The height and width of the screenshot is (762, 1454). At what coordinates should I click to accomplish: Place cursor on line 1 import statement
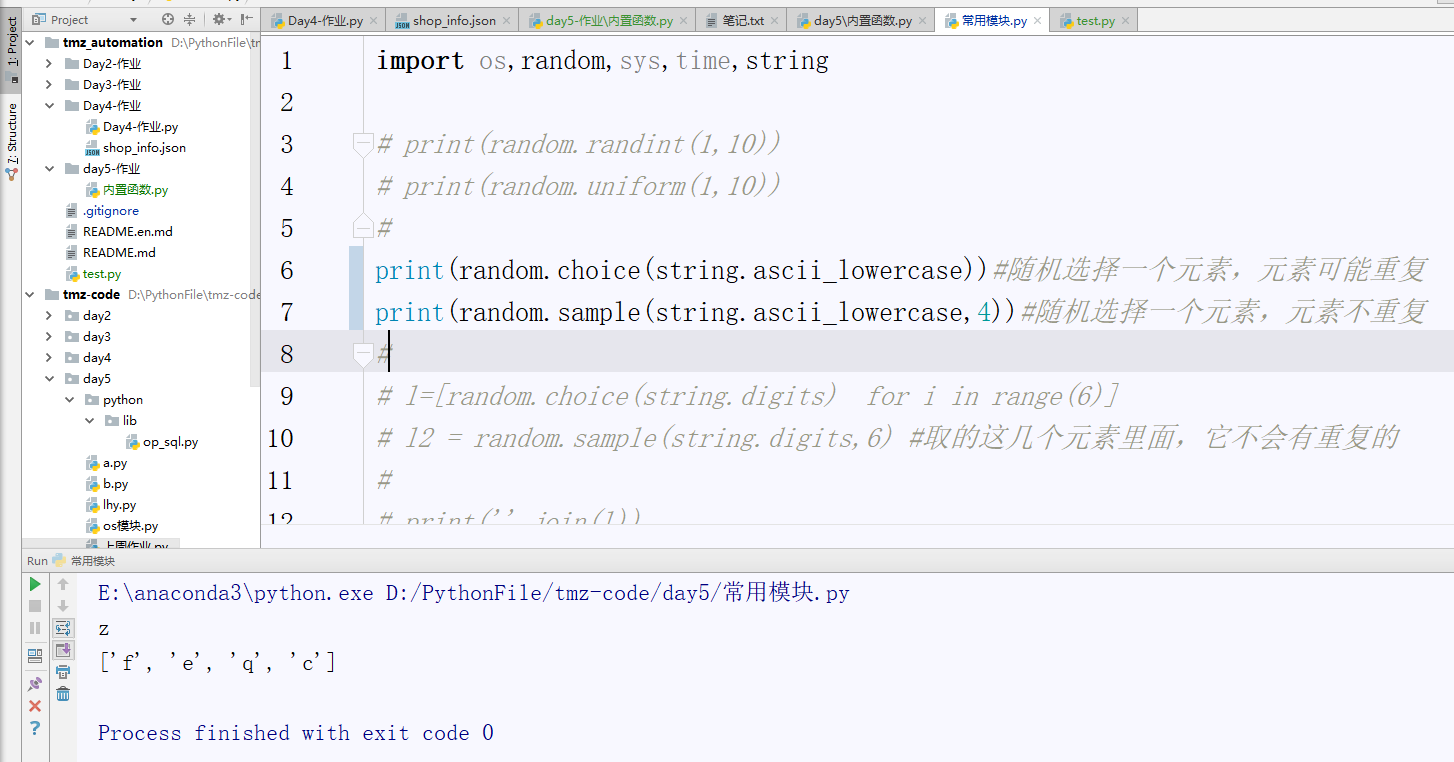click(x=602, y=61)
